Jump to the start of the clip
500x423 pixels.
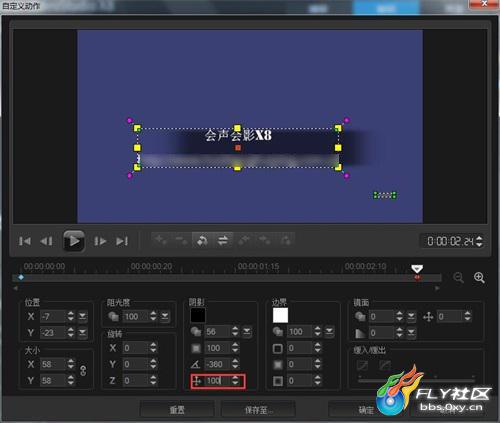[25, 241]
